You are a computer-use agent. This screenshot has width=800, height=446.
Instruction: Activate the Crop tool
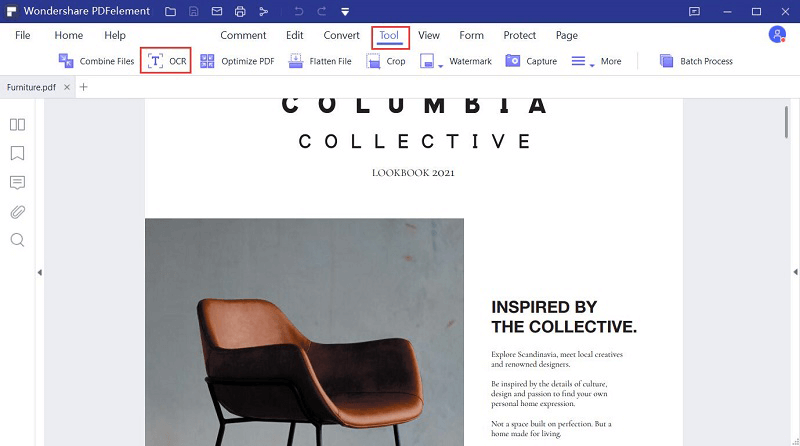[x=386, y=61]
